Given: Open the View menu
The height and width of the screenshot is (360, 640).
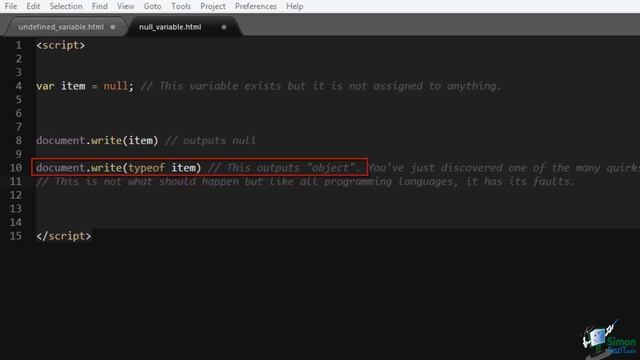Looking at the screenshot, I should pos(125,6).
